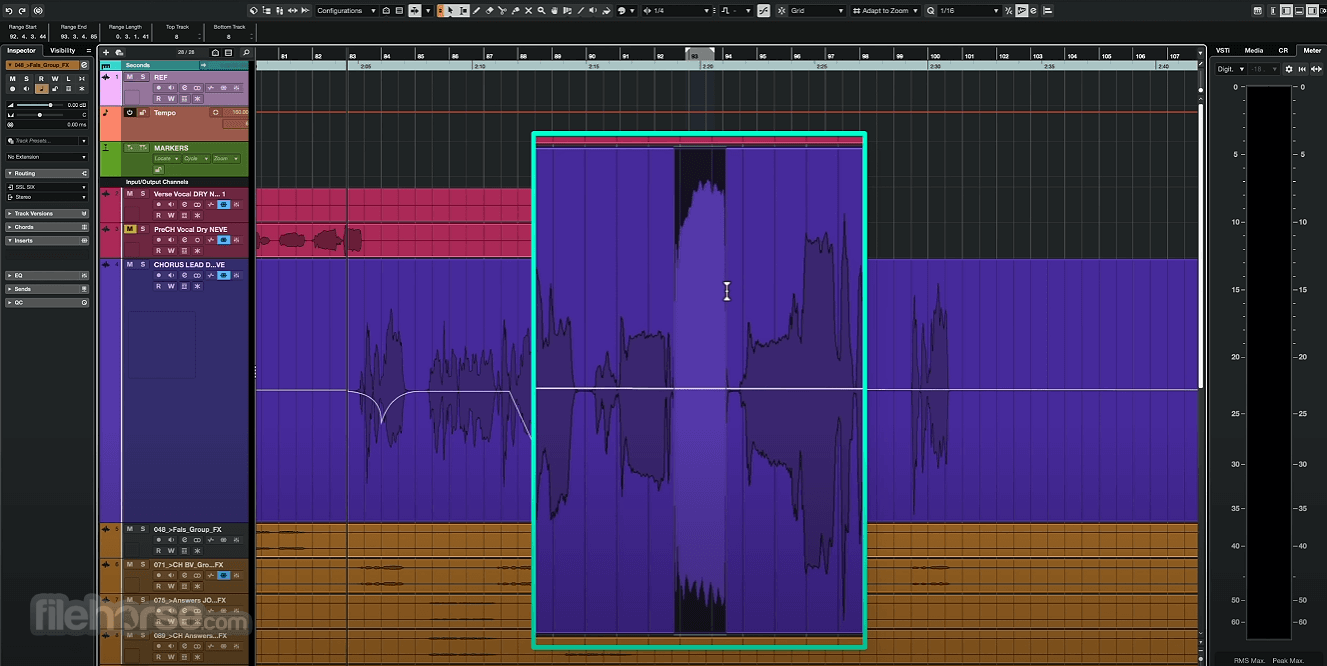The image size is (1327, 666).
Task: Unmute the PreCH Vocal Dry NEVE track
Action: (x=130, y=229)
